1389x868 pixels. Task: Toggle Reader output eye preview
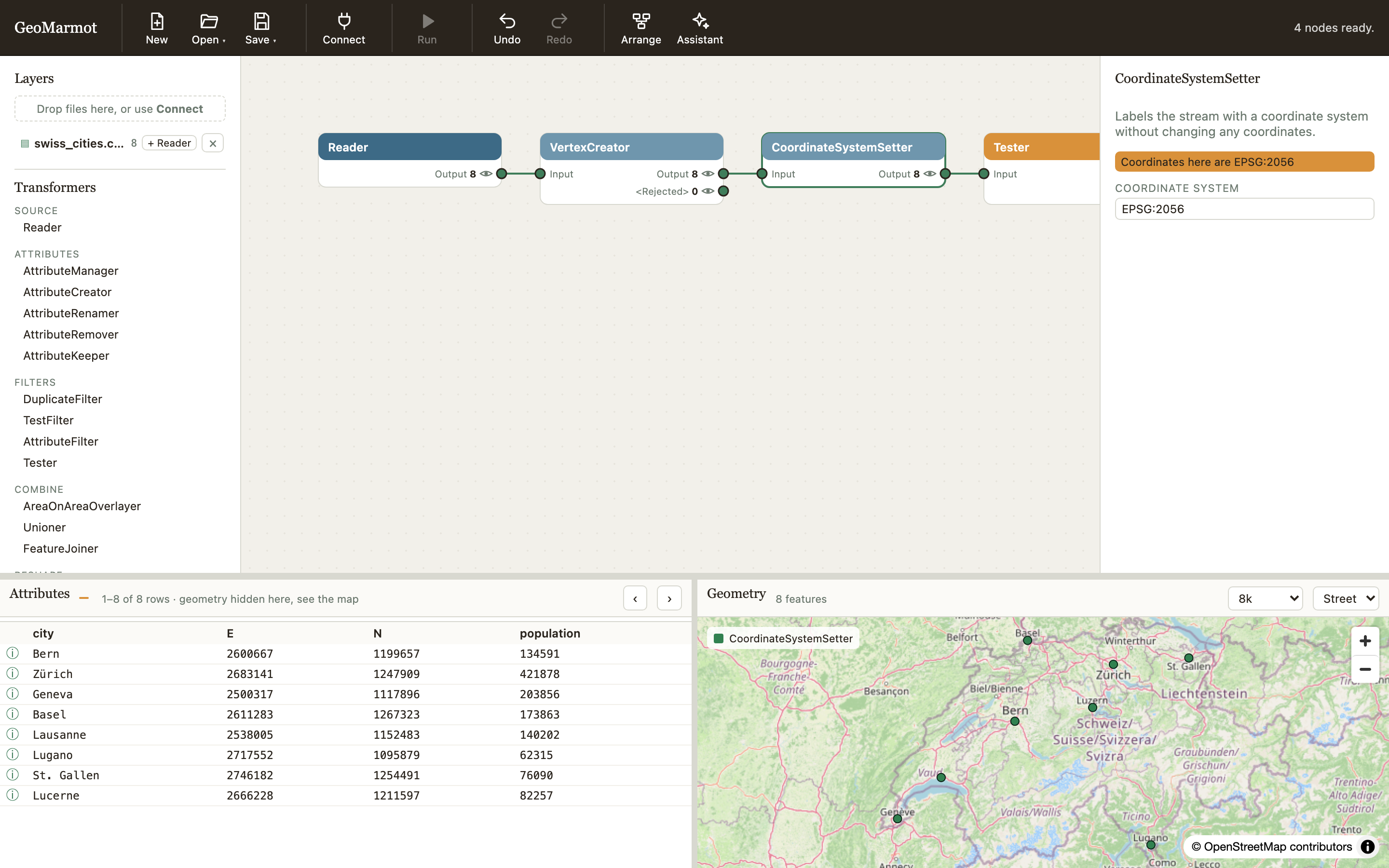(x=486, y=174)
